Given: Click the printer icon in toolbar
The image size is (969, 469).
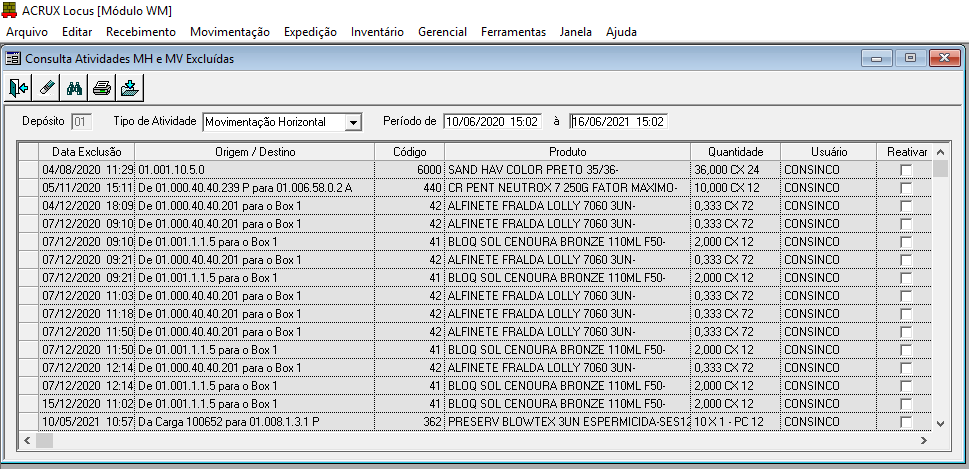Looking at the screenshot, I should 102,88.
